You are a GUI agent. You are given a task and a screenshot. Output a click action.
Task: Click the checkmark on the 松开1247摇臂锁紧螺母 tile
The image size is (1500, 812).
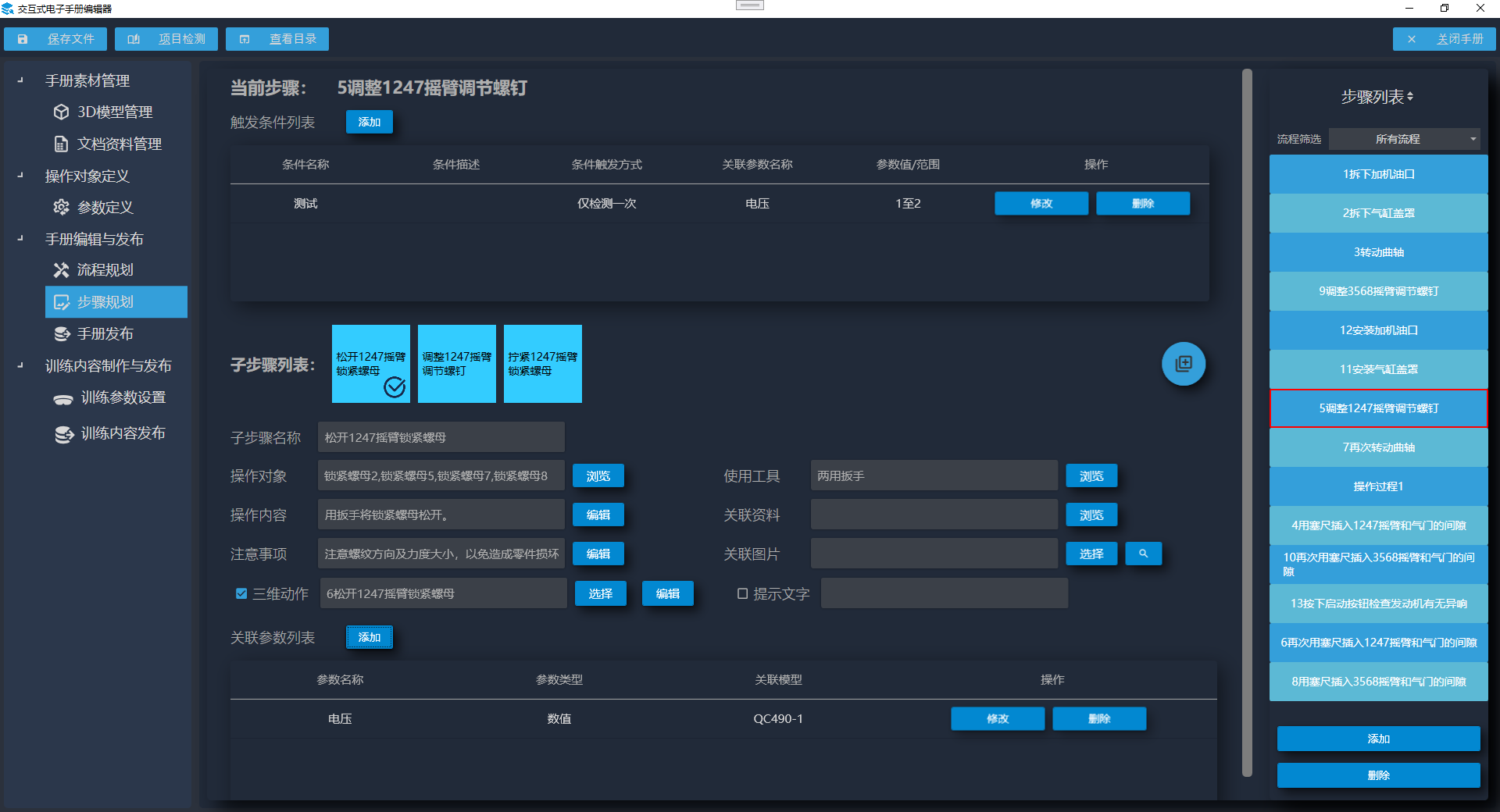[x=395, y=387]
